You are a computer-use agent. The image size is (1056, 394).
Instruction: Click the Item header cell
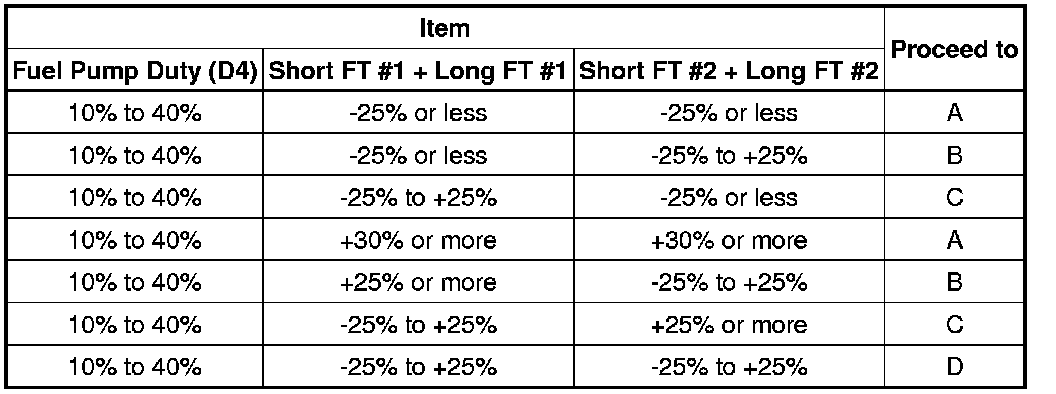click(444, 29)
